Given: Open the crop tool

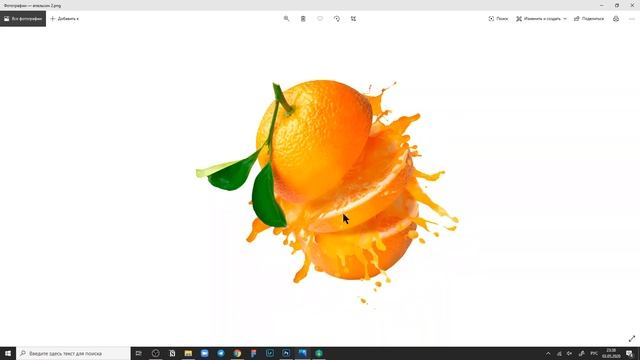Looking at the screenshot, I should 353,19.
